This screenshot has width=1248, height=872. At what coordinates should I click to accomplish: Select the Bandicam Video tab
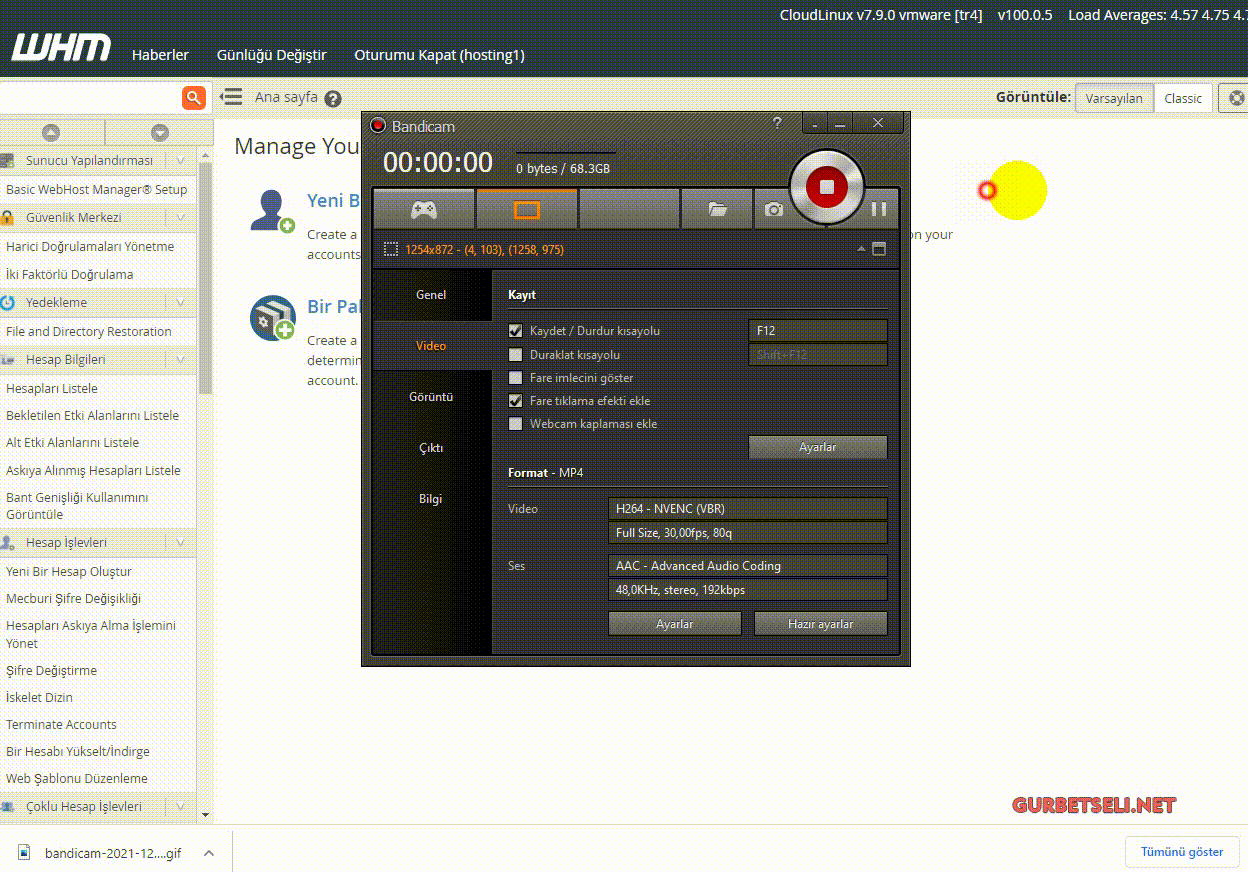click(x=431, y=346)
